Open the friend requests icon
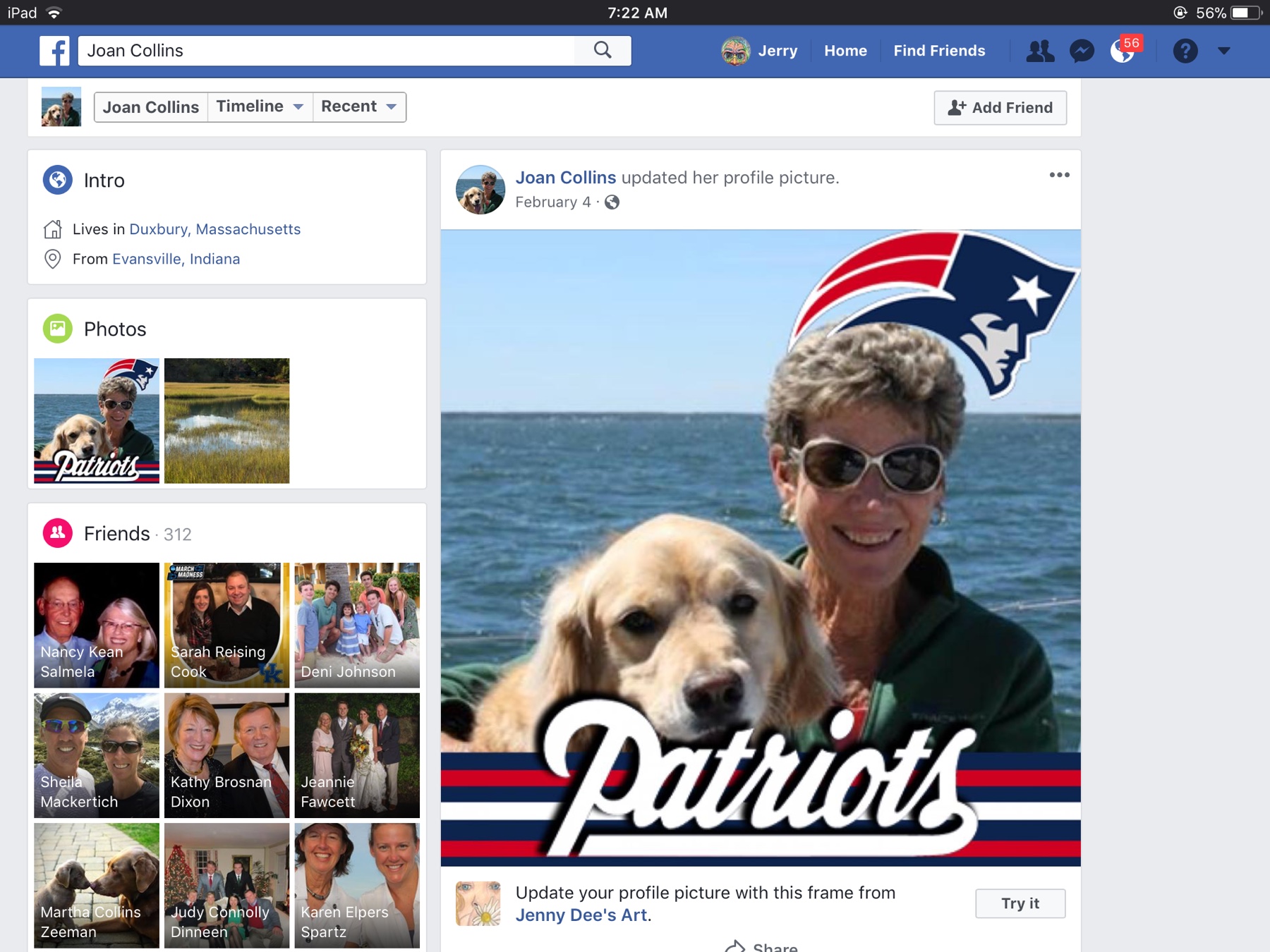This screenshot has width=1270, height=952. (1039, 51)
